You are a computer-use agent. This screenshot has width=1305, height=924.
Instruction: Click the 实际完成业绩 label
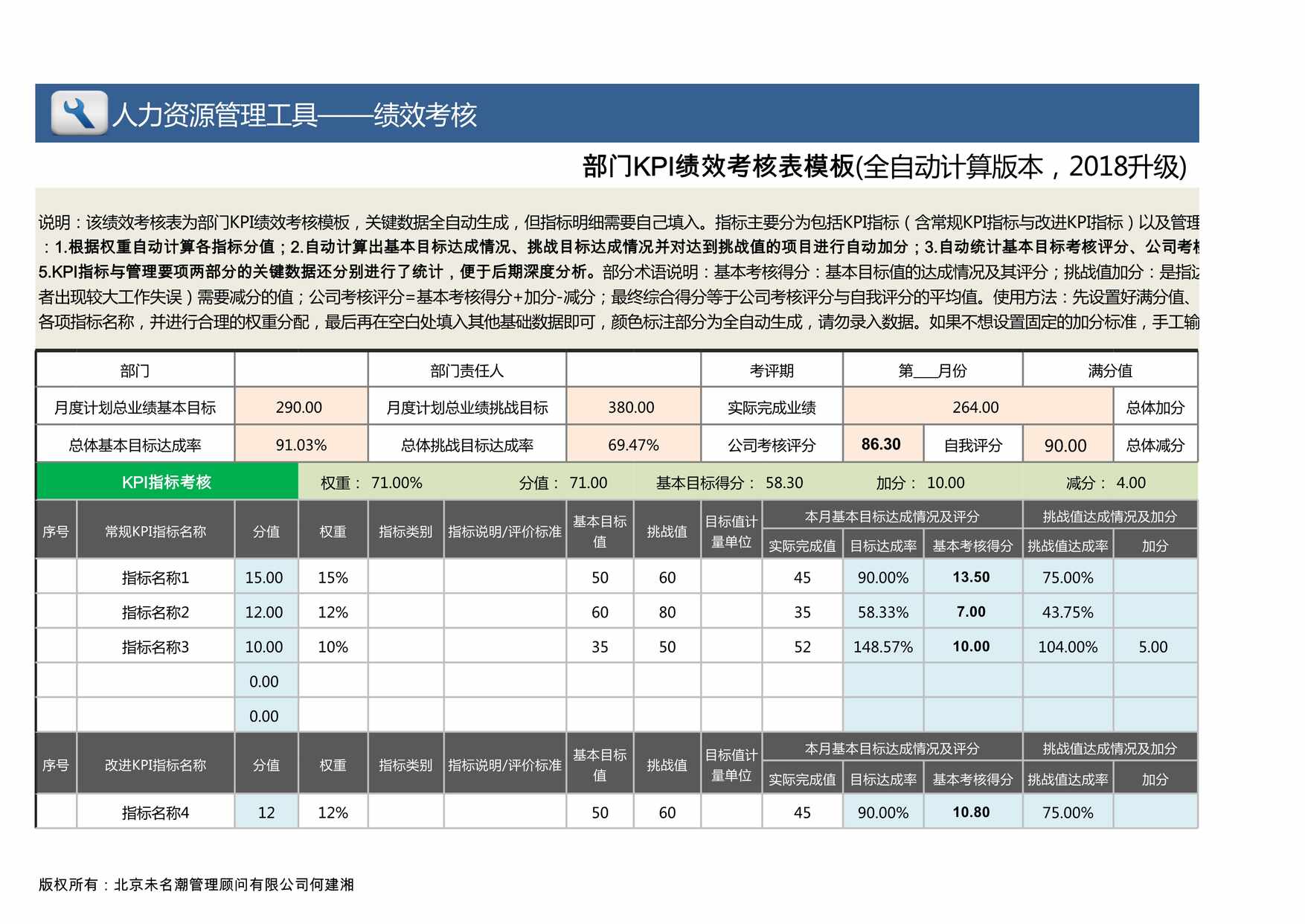(x=772, y=407)
